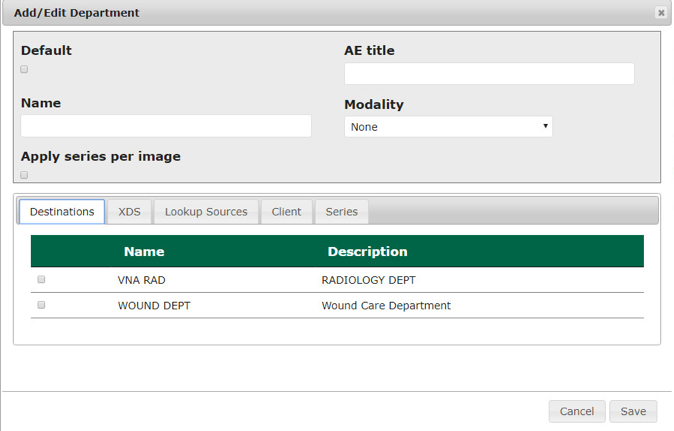Toggle Apply series per image checkbox
674x431 pixels.
pyautogui.click(x=25, y=175)
